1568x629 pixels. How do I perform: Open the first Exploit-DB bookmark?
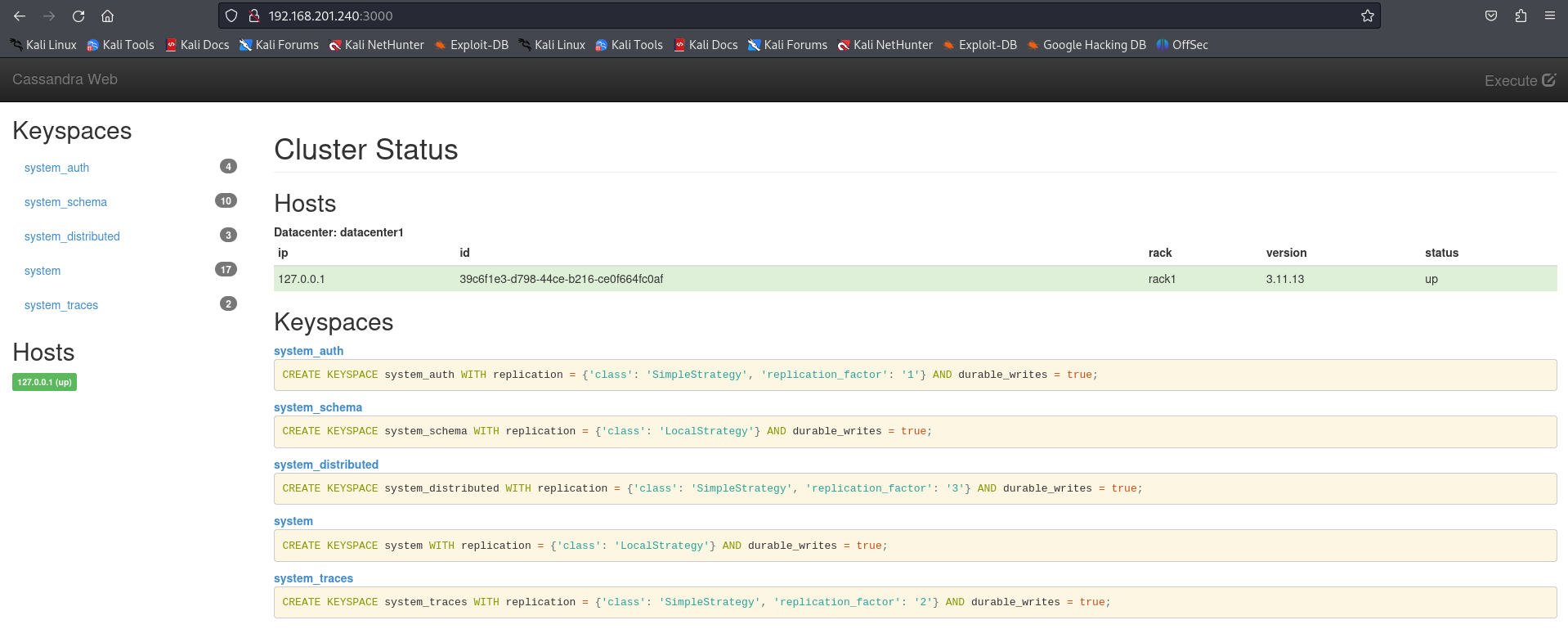point(472,45)
